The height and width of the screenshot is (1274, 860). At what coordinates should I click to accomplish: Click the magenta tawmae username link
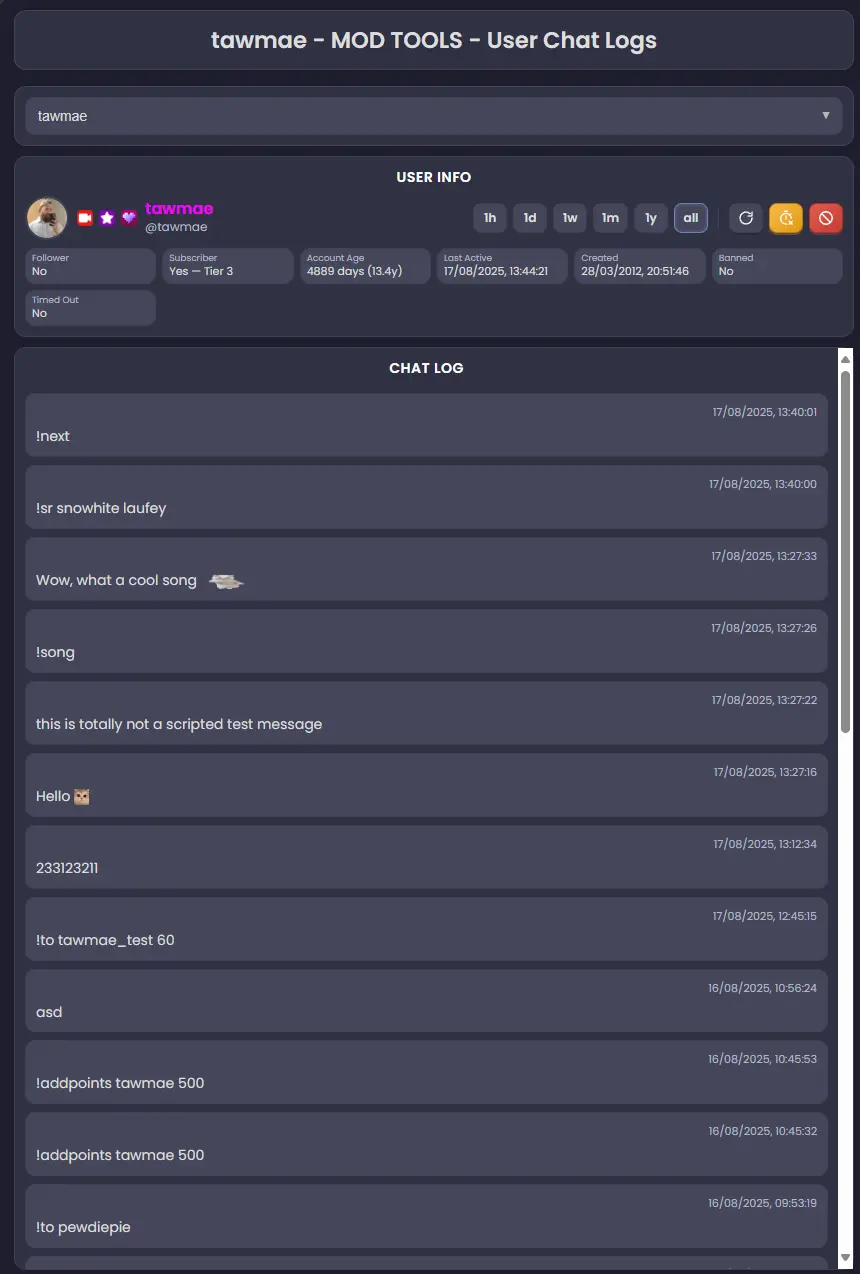pyautogui.click(x=179, y=209)
